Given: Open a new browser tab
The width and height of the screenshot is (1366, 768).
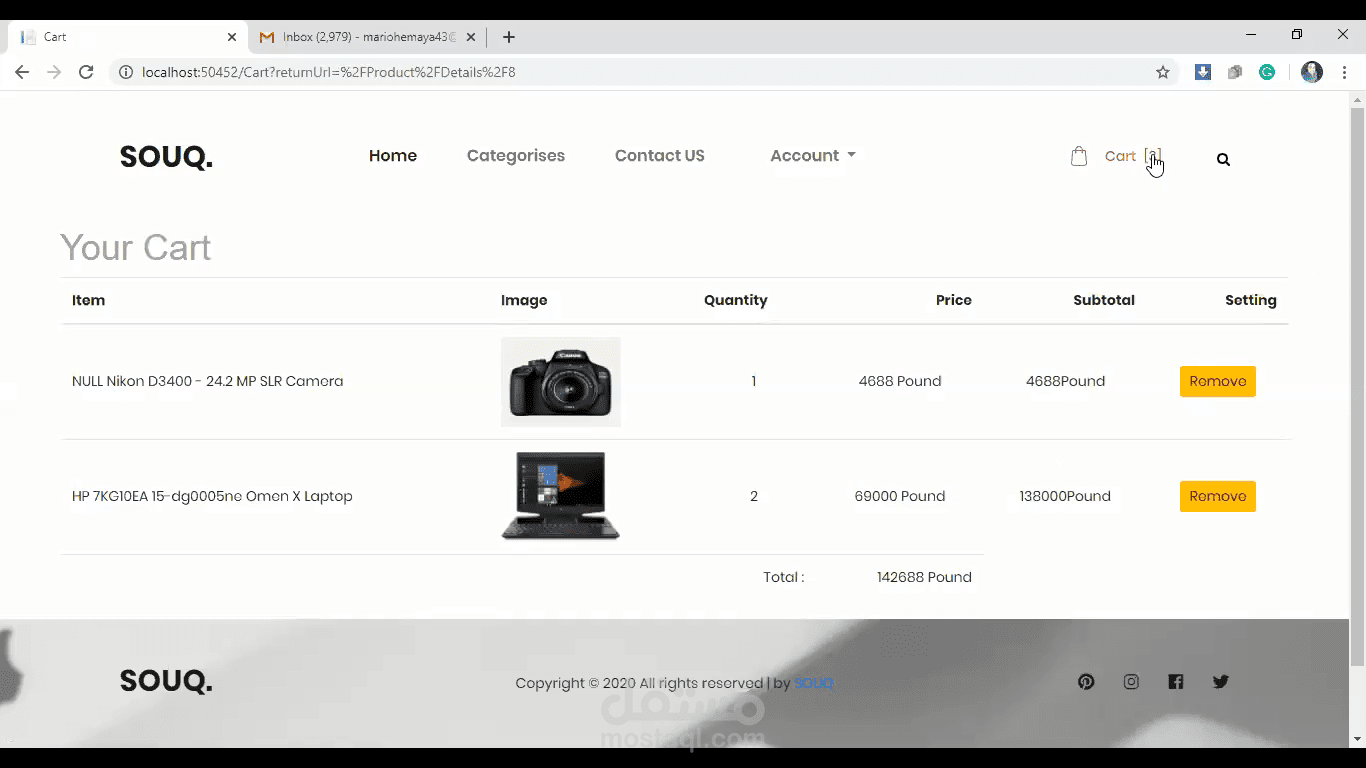Looking at the screenshot, I should coord(509,37).
